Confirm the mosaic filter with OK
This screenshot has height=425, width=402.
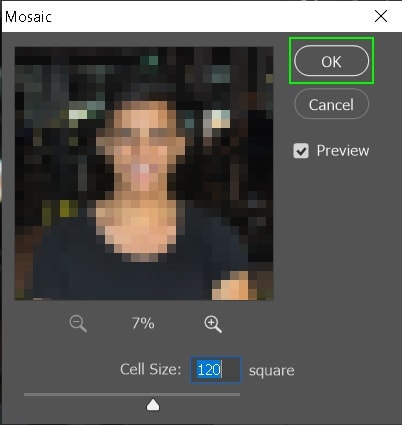coord(331,61)
